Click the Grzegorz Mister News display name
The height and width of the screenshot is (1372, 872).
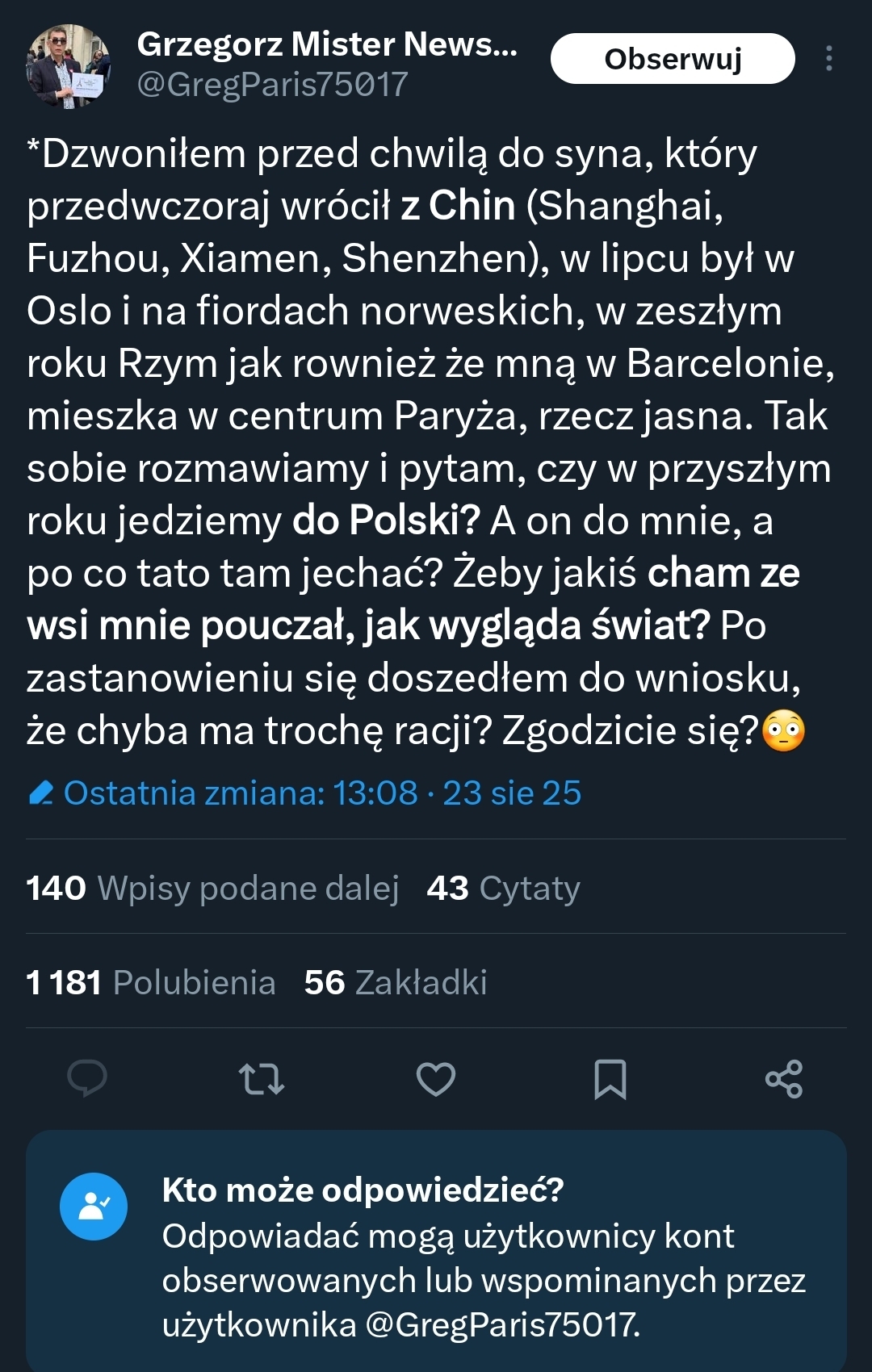326,45
